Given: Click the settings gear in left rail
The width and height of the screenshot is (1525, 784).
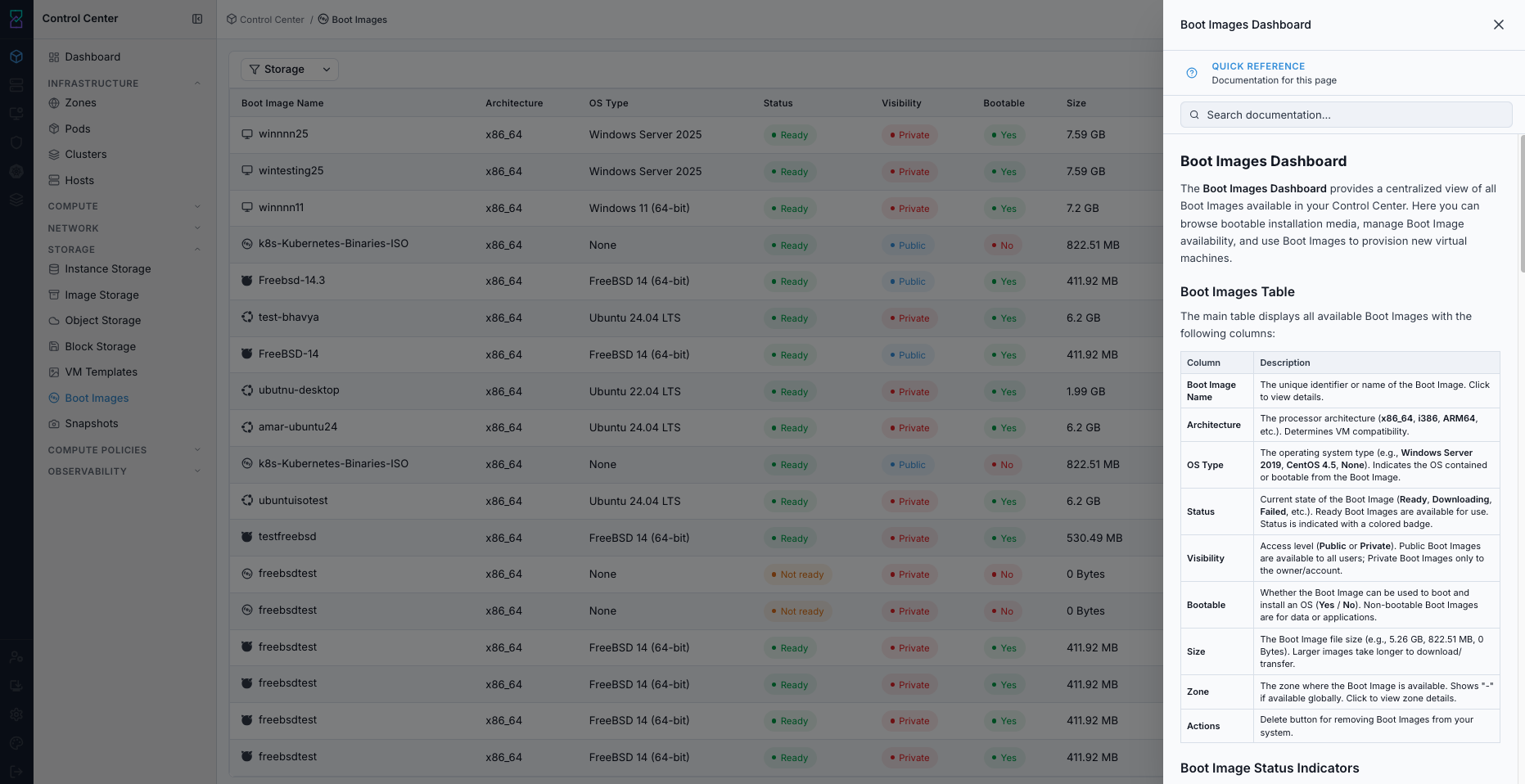Looking at the screenshot, I should (16, 714).
